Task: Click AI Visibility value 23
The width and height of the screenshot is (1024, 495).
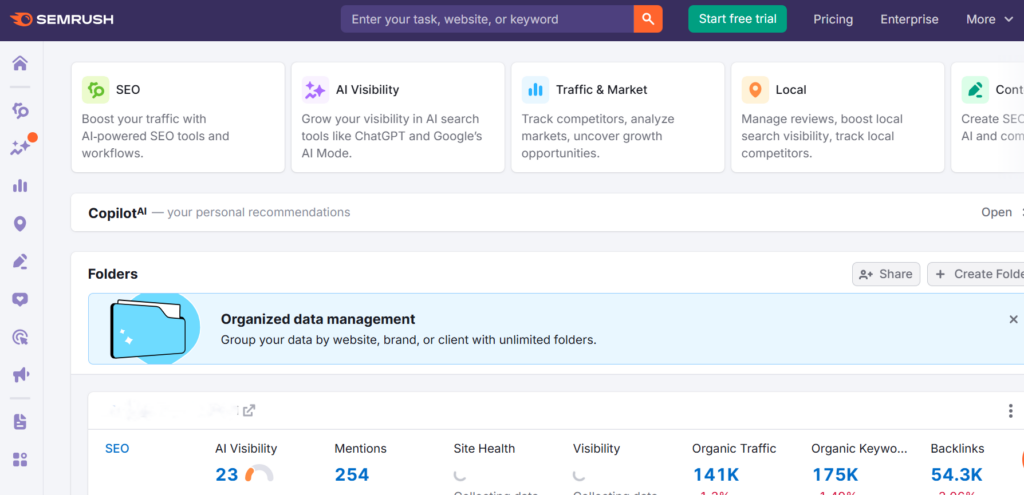Action: click(x=227, y=474)
